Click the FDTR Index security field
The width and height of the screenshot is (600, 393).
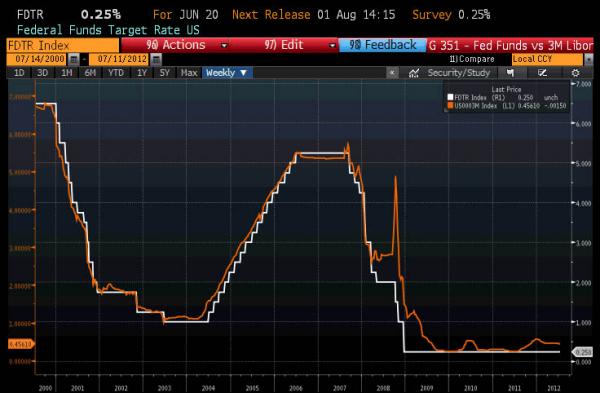63,46
